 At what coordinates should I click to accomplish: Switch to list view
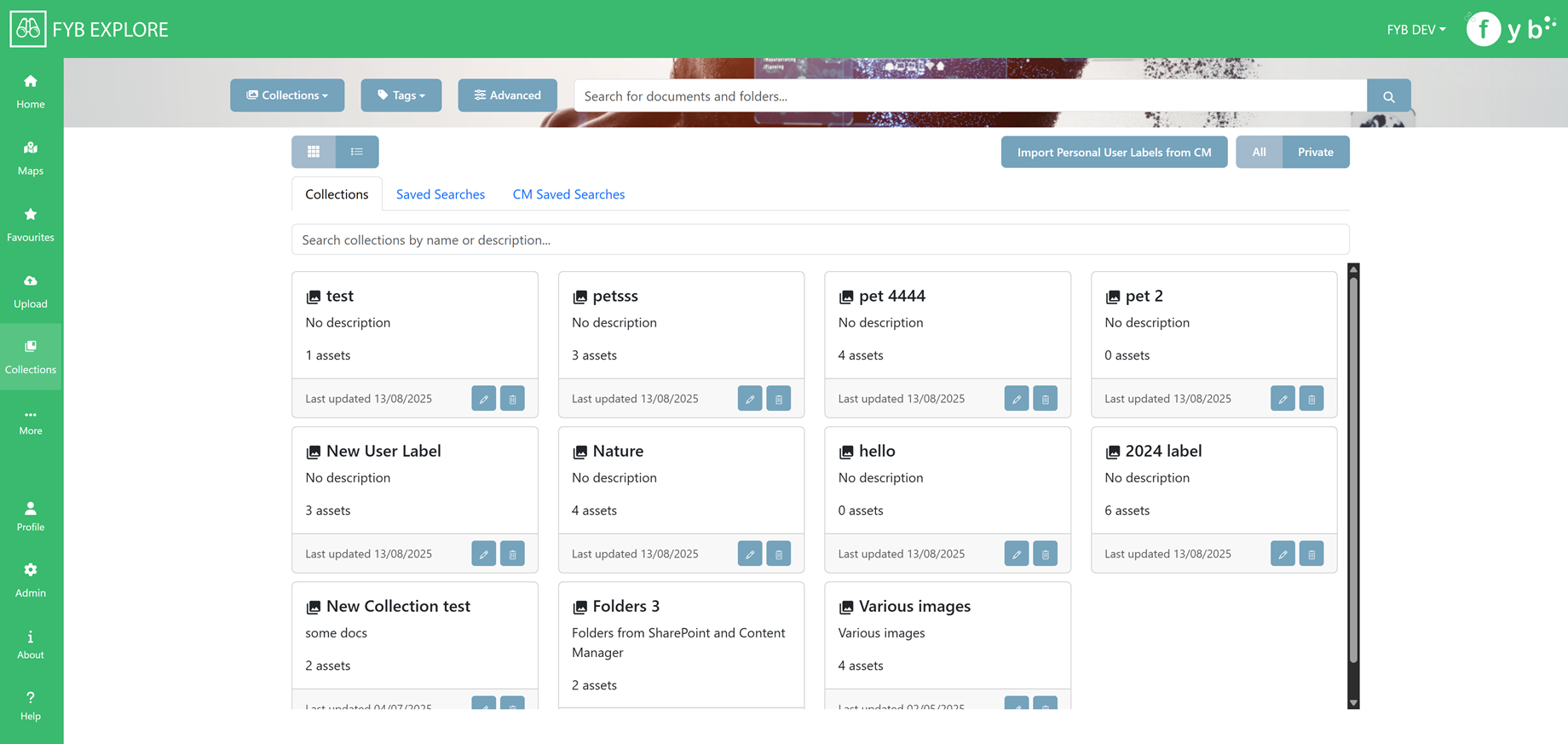coord(357,152)
